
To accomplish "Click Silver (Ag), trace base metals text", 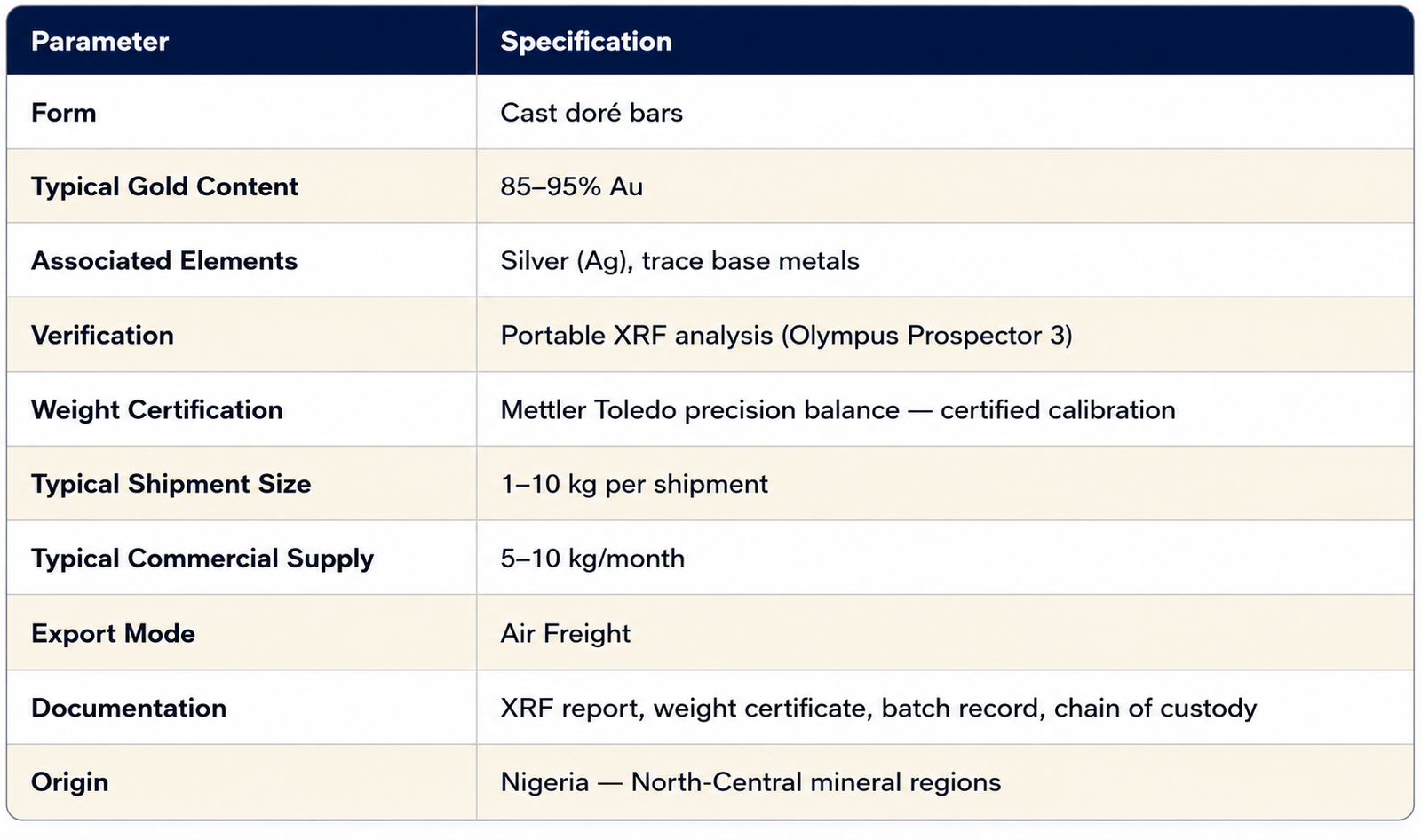I will tap(679, 261).
